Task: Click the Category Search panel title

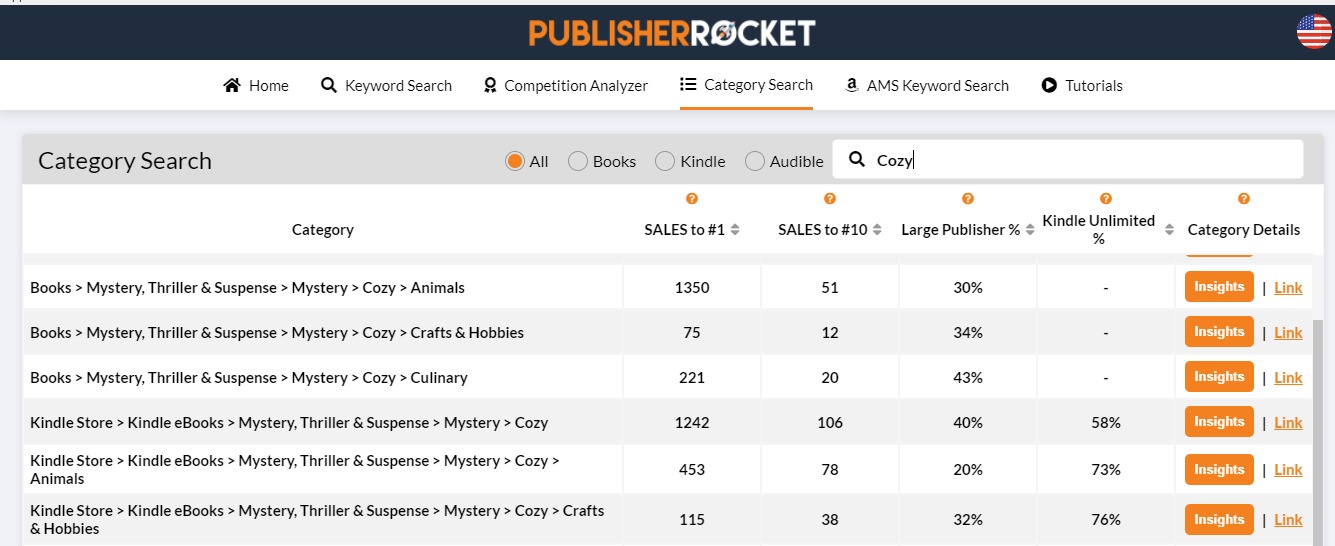Action: [125, 161]
